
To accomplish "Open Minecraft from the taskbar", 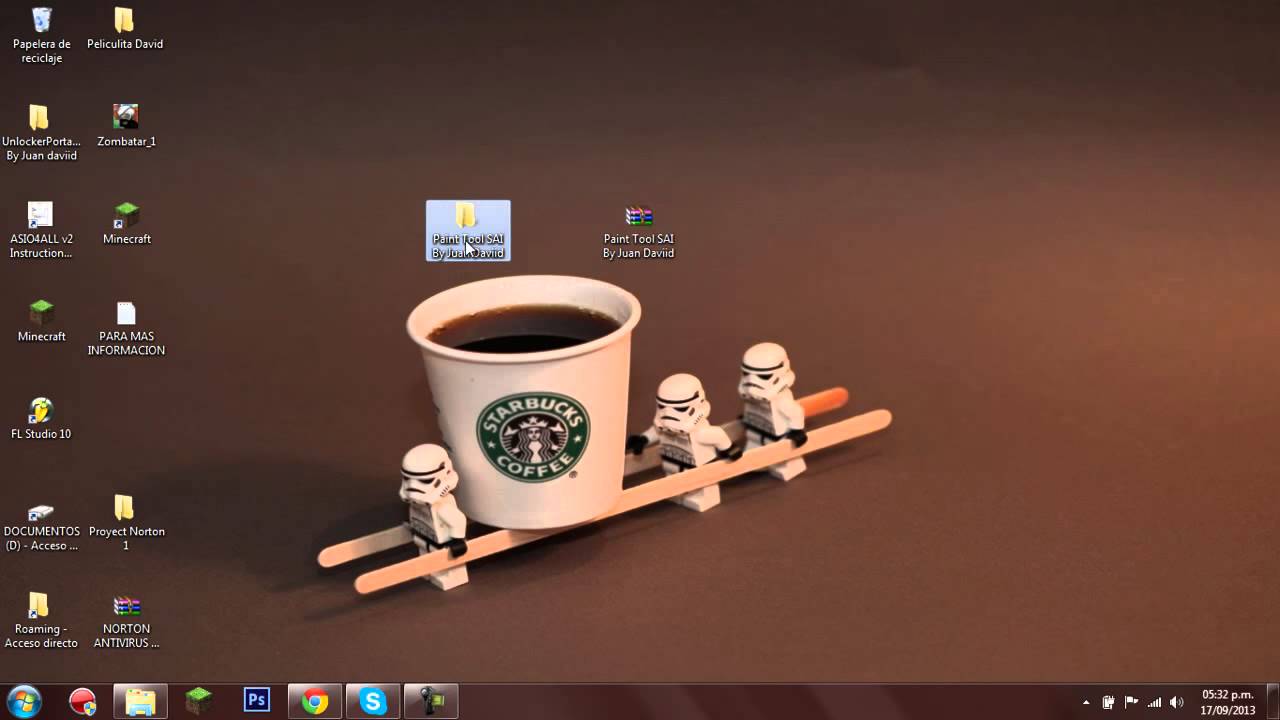I will (199, 702).
